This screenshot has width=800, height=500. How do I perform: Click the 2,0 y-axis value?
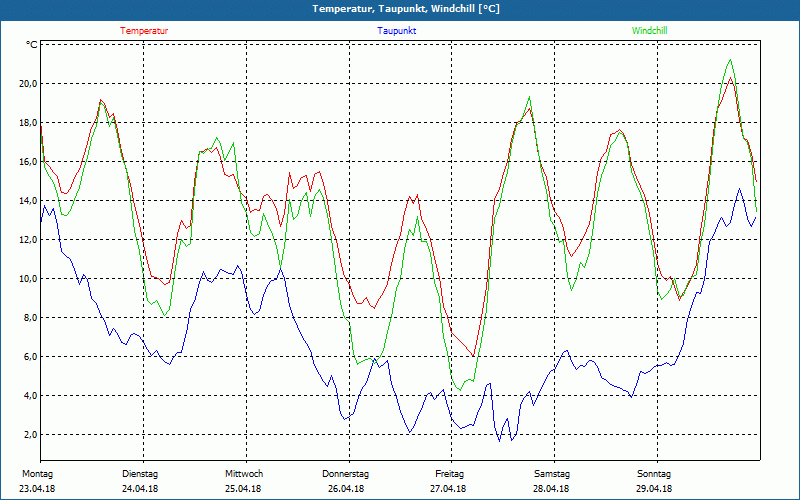pos(31,435)
